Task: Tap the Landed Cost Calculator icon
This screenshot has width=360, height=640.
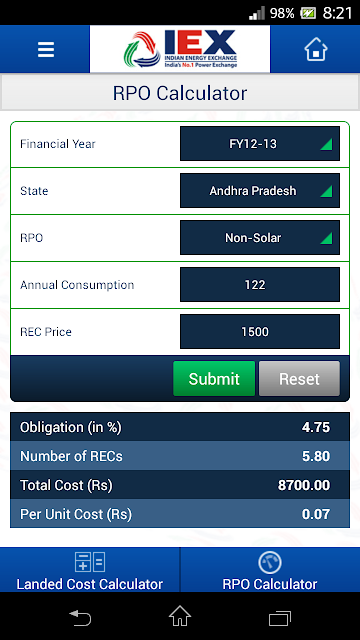Action: 90,562
